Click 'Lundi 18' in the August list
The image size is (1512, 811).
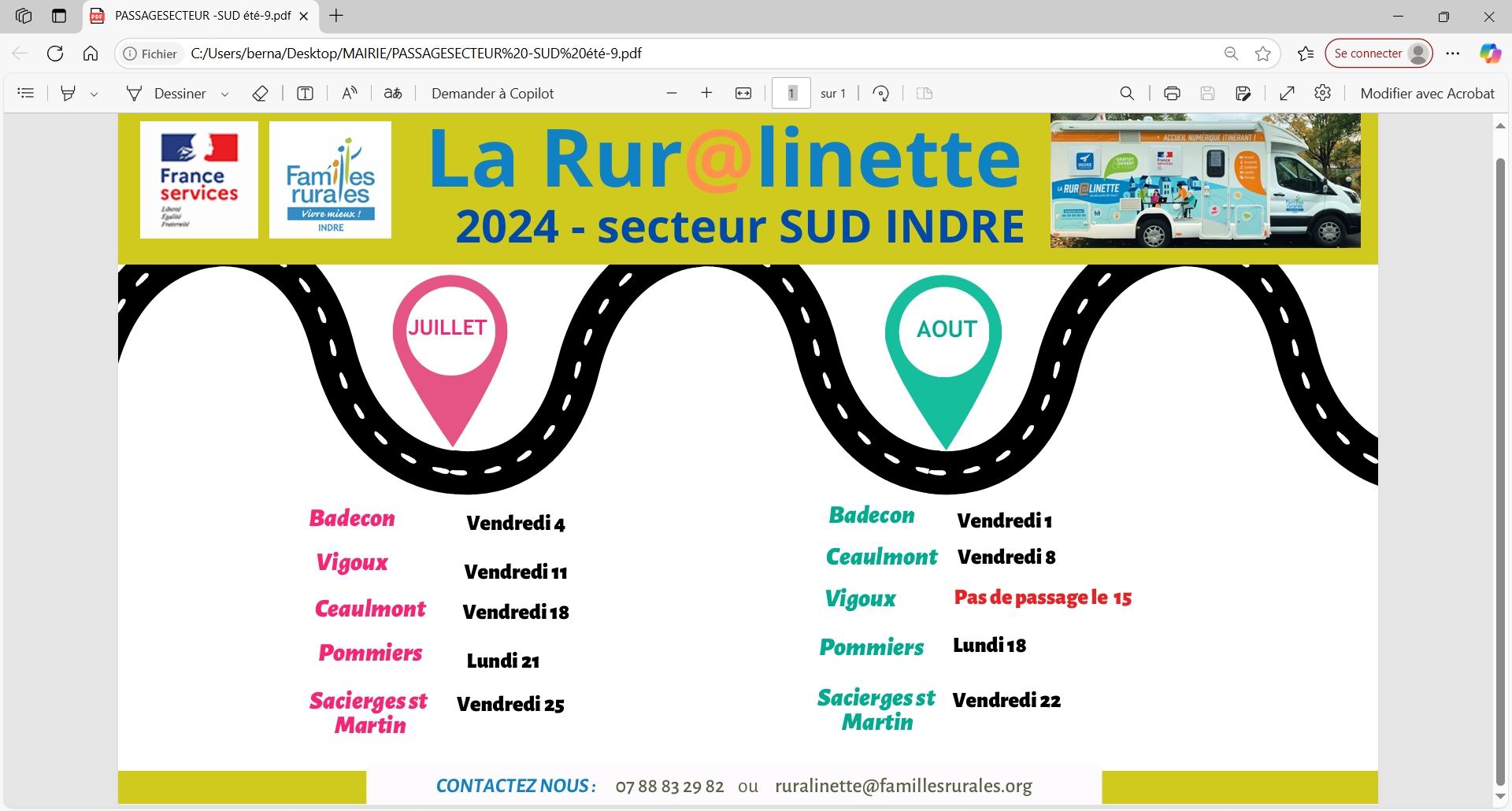[x=989, y=646]
